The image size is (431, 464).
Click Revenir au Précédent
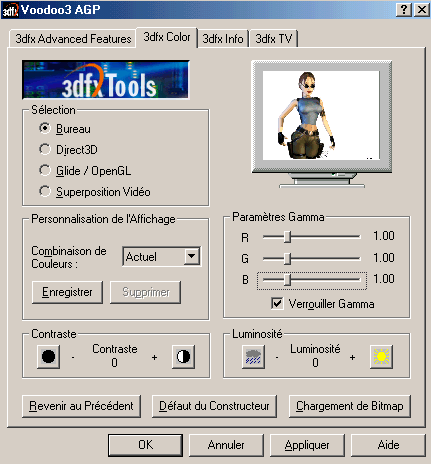coord(81,406)
